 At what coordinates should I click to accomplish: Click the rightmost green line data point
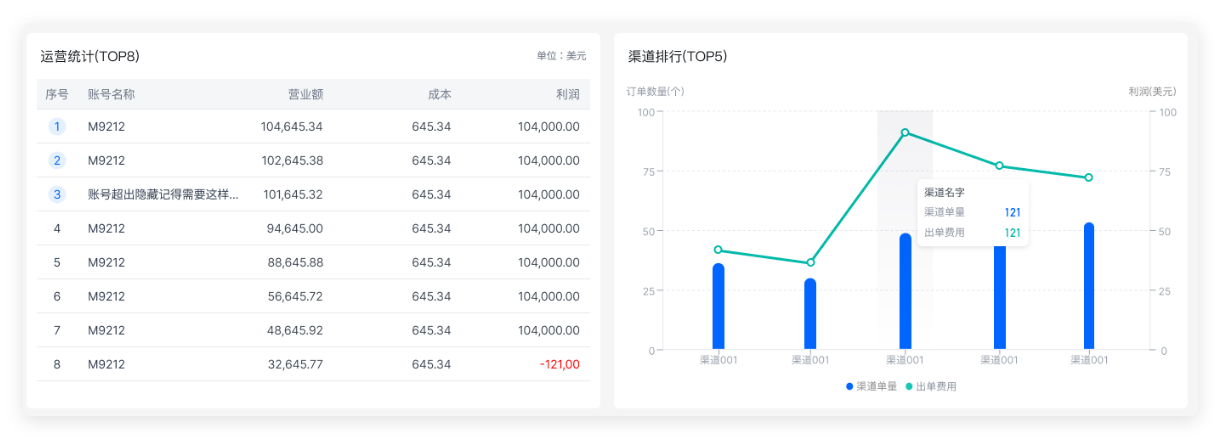point(1089,178)
